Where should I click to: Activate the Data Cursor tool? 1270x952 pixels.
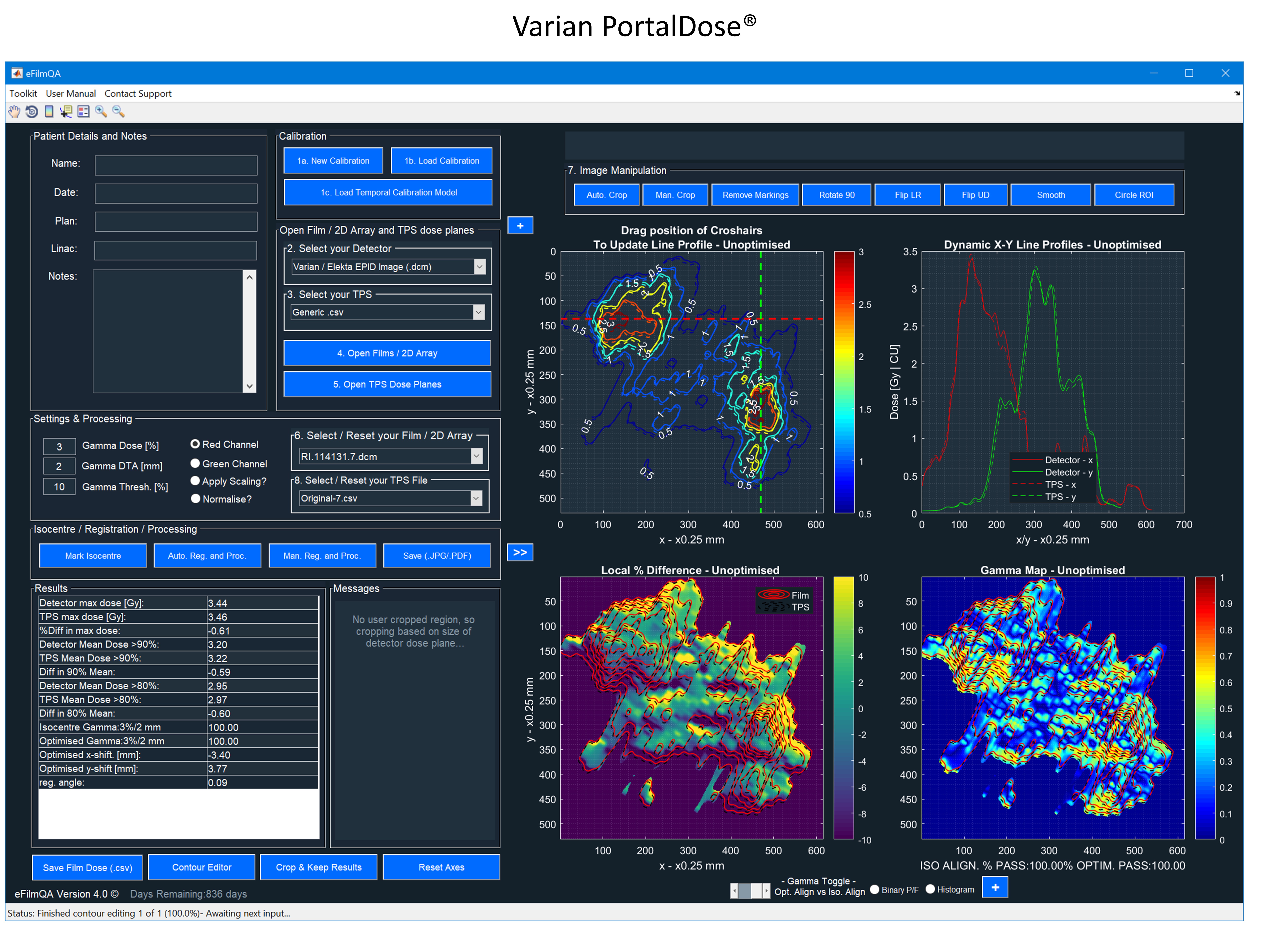pyautogui.click(x=66, y=111)
